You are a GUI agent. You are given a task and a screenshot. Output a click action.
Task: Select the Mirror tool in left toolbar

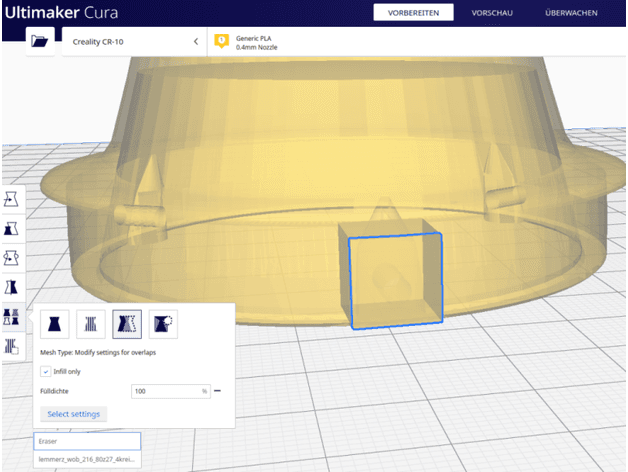(11, 287)
